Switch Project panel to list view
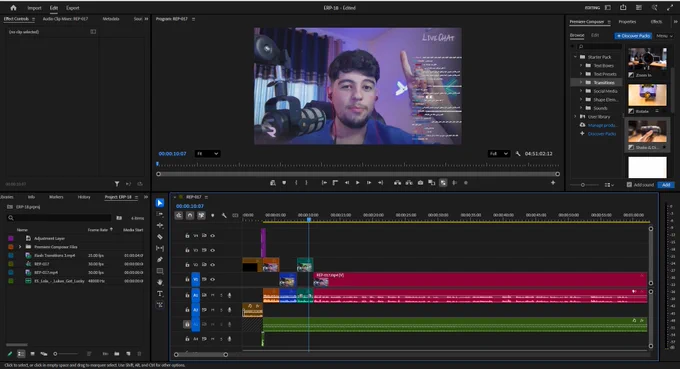 point(21,354)
